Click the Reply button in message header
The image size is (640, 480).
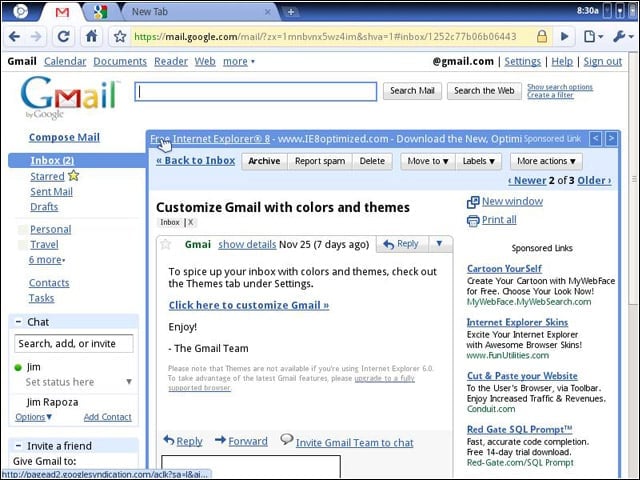click(x=402, y=244)
